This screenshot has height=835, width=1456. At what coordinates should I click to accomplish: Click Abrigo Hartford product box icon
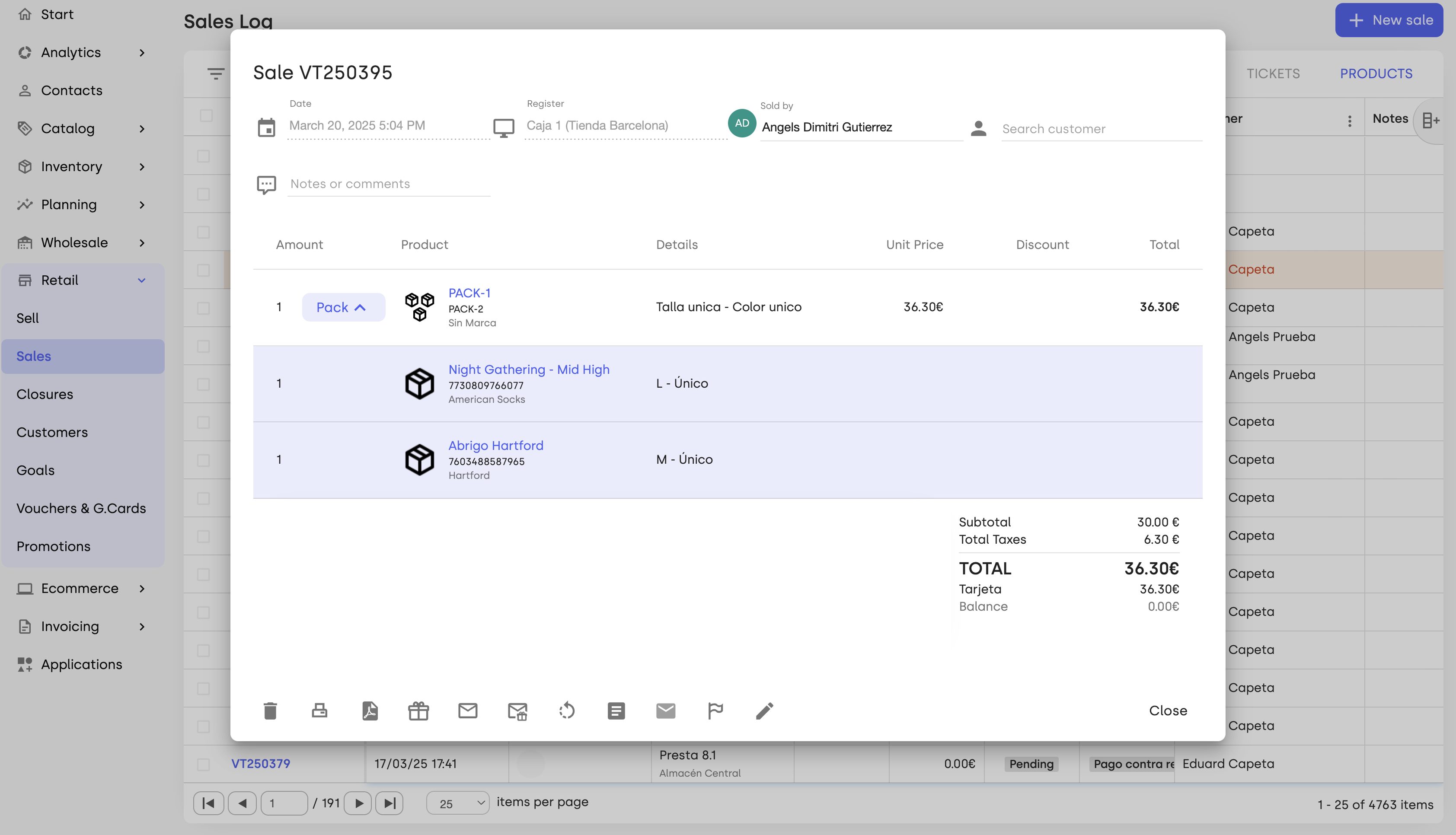tap(419, 459)
